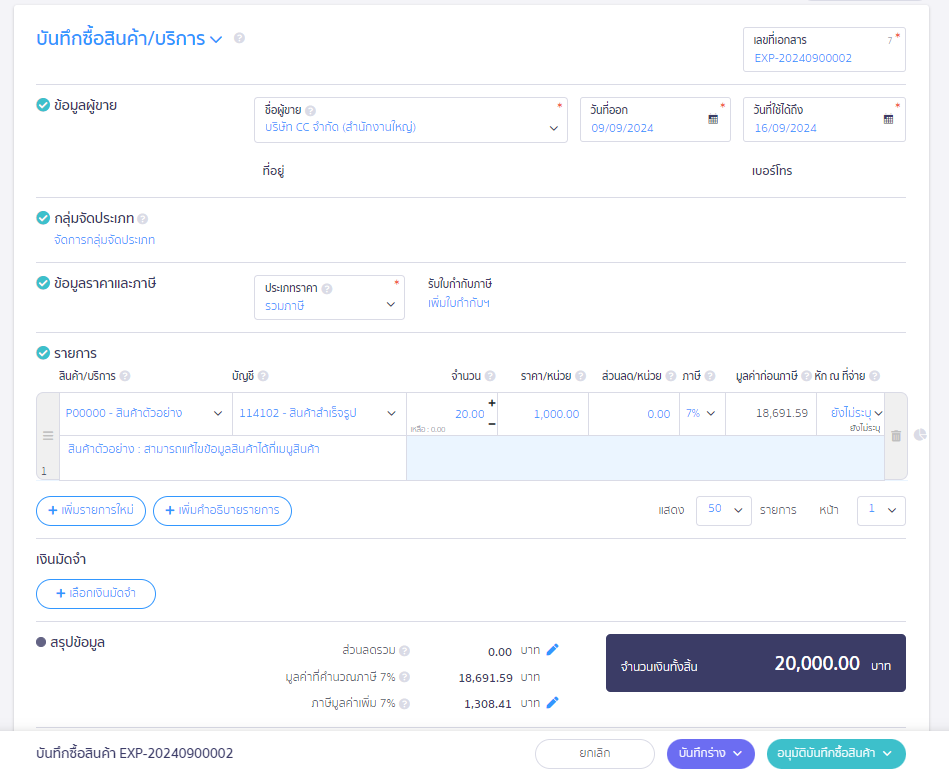Click สรุปข้อมูล section bullet indicator
The height and width of the screenshot is (770, 949).
click(41, 642)
